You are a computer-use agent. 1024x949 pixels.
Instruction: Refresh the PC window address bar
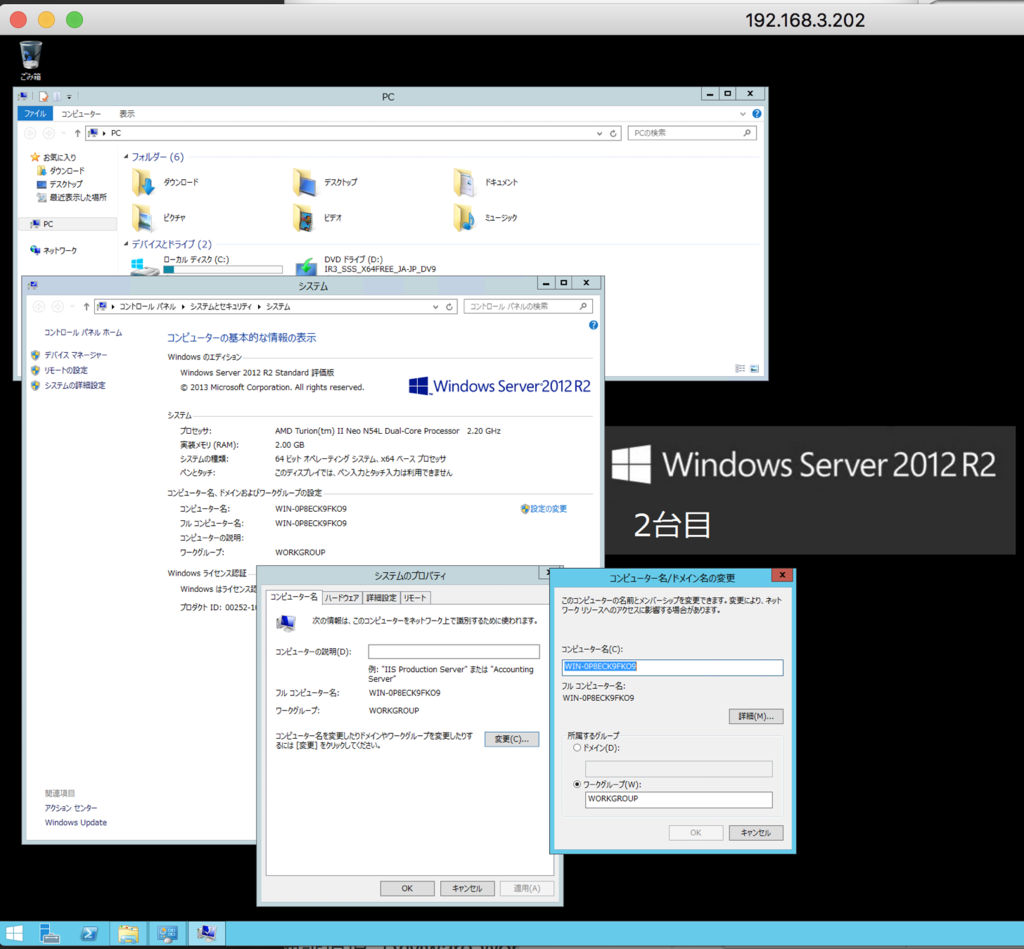(613, 133)
